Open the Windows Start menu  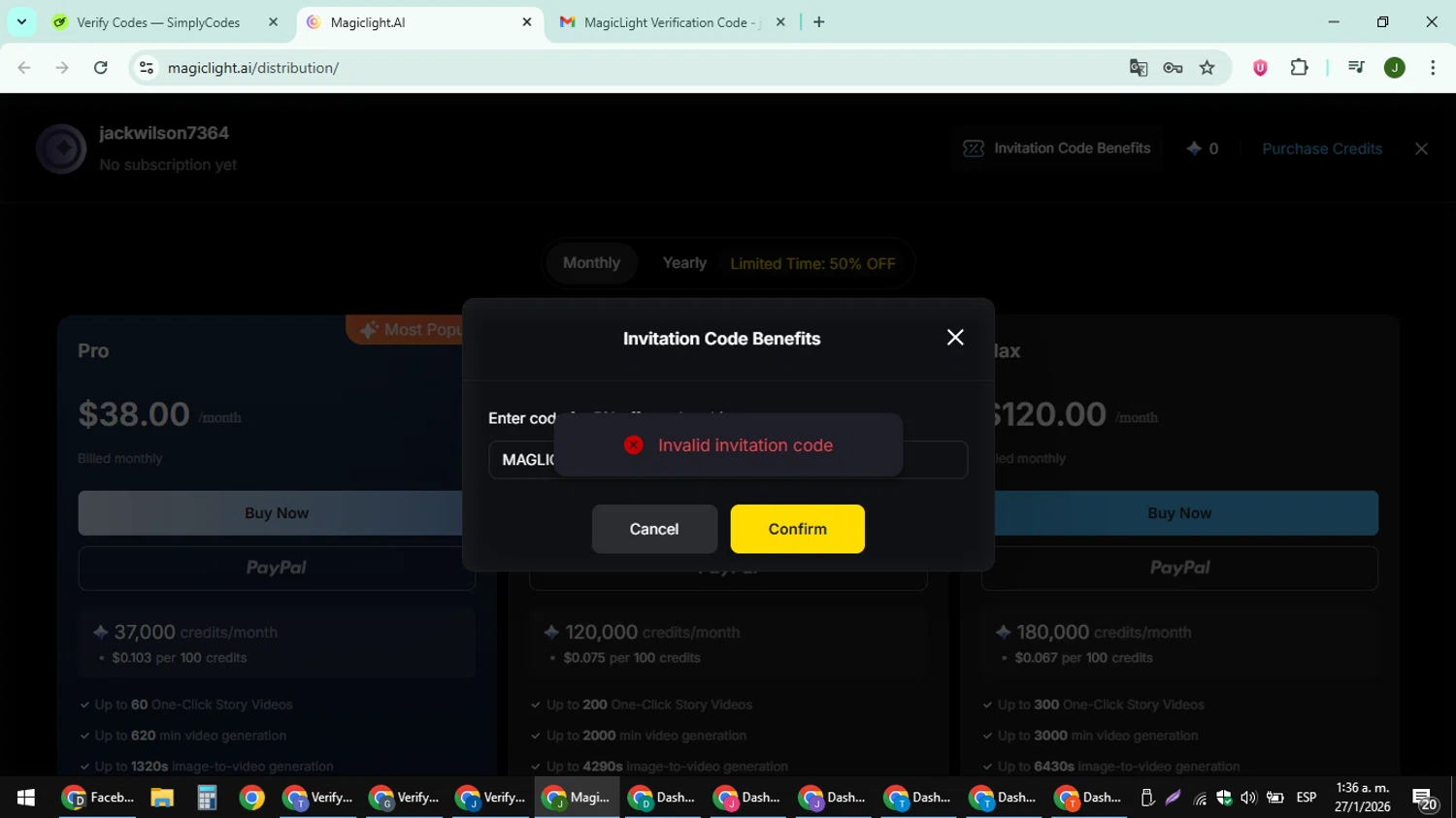click(26, 798)
